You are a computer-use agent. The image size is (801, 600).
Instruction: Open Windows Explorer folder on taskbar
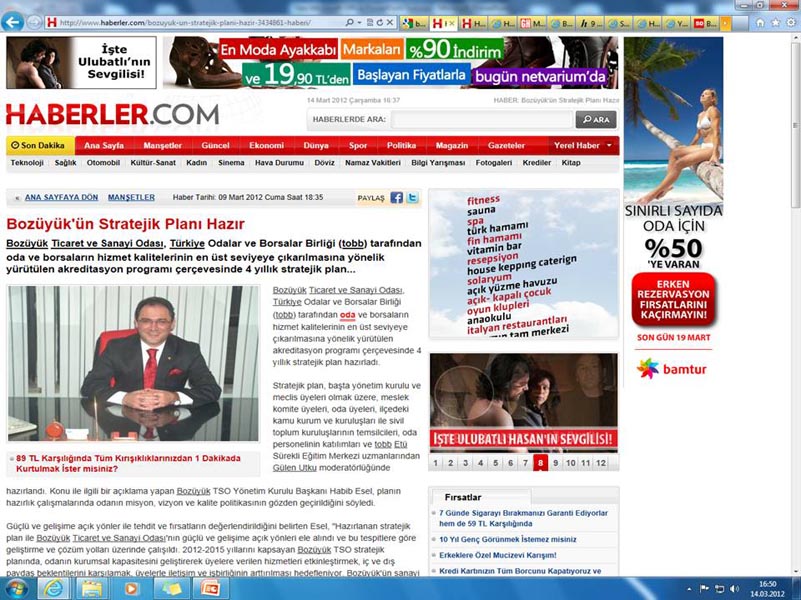[92, 589]
